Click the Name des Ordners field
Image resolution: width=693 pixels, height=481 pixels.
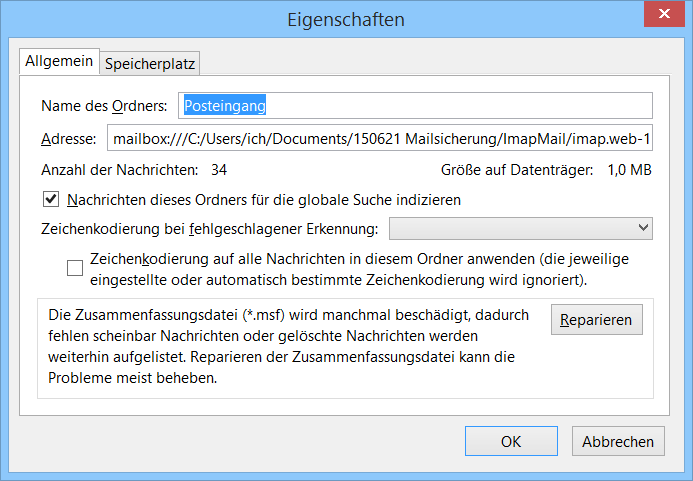tap(415, 106)
